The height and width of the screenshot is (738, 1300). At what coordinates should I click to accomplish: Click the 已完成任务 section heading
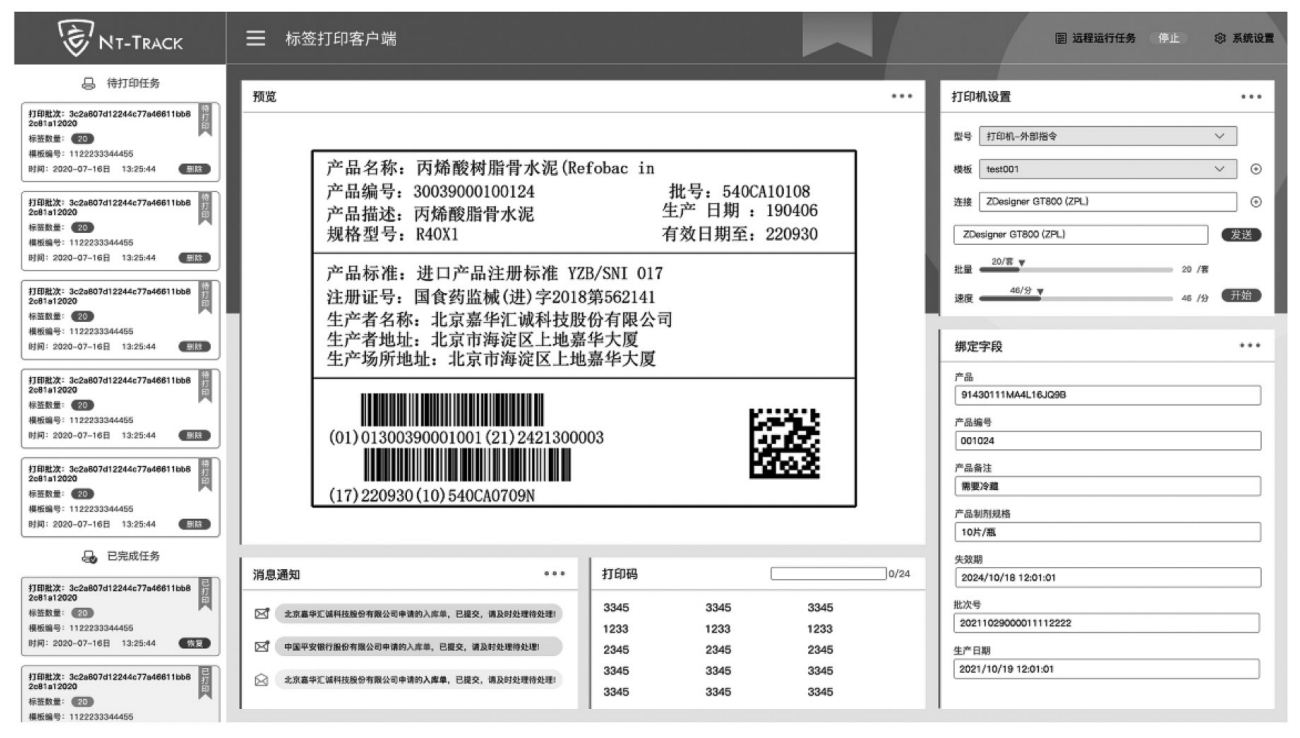point(133,556)
